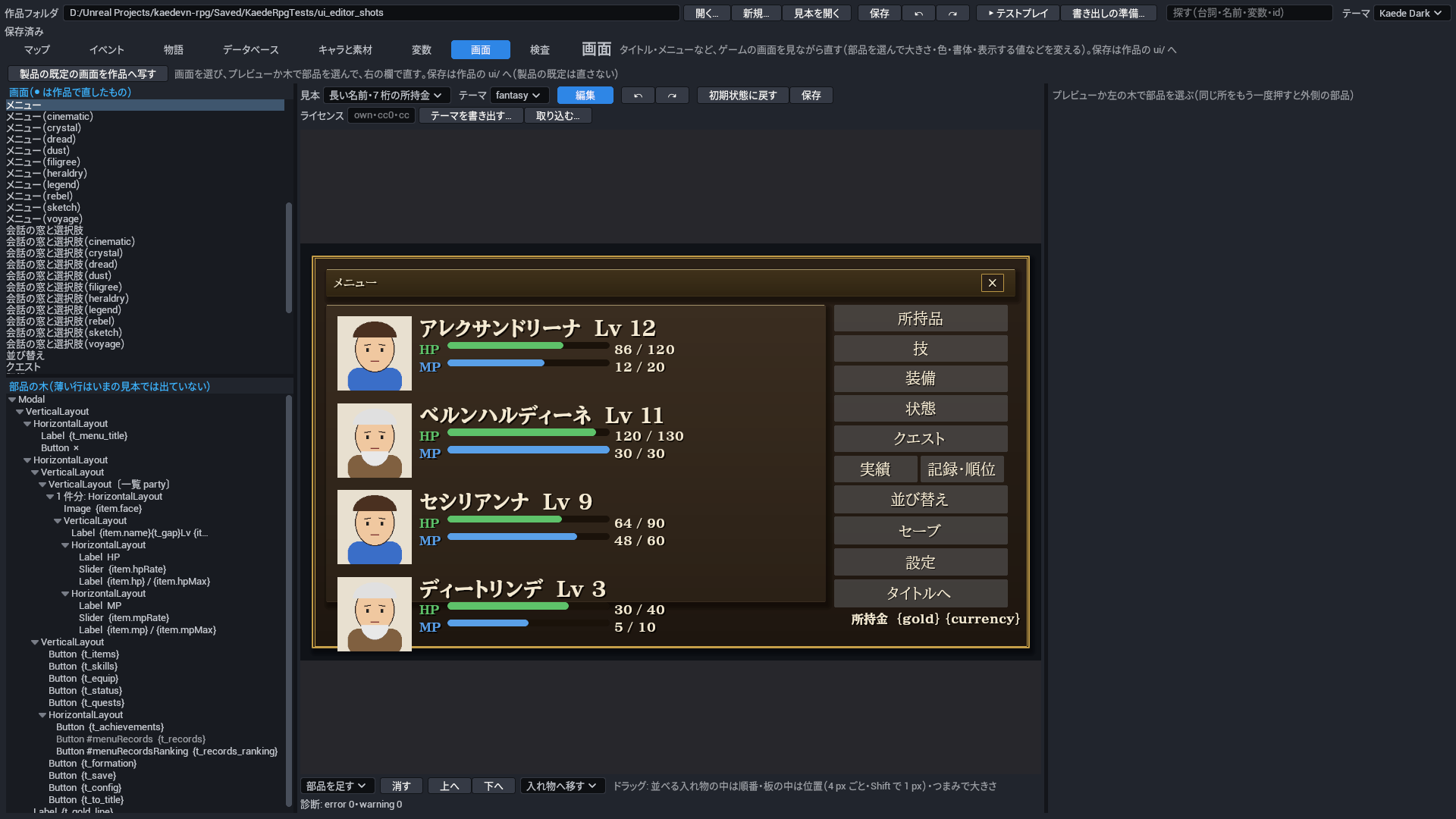
Task: Click ベルンハルディーネ face portrait
Action: tap(375, 441)
